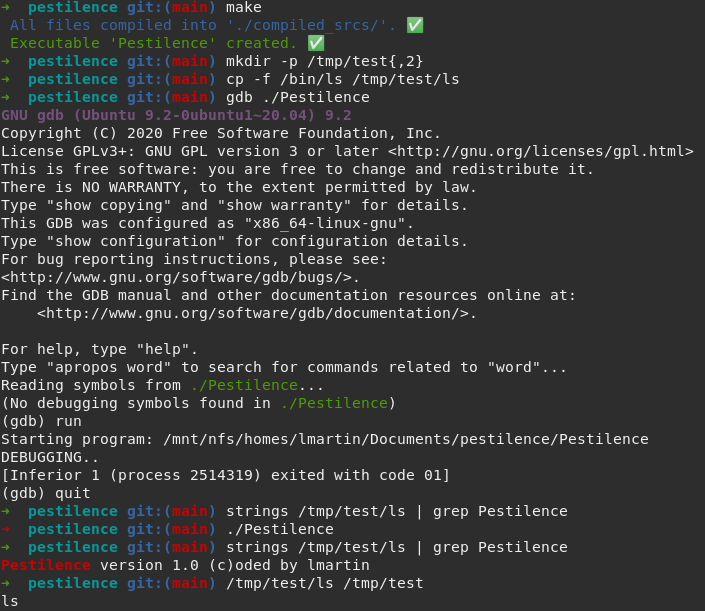Click green './Pestilence' in 'Reading symbols from'

[x=244, y=385]
